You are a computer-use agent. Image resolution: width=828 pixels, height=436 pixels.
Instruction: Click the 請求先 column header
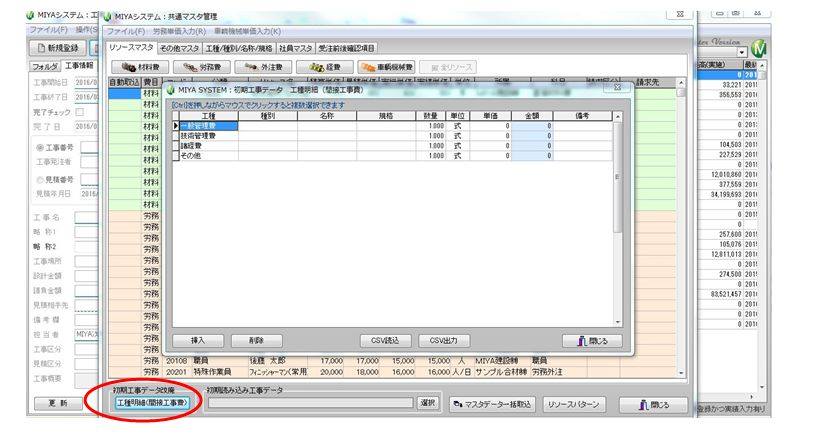point(648,82)
